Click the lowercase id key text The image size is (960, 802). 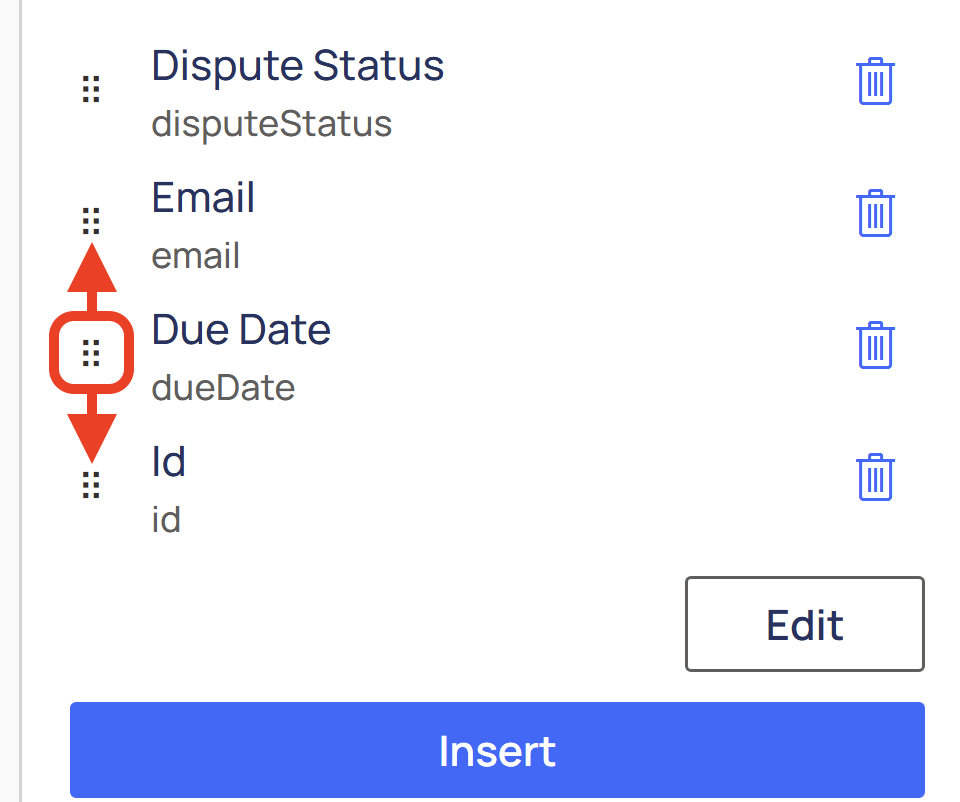pos(166,520)
